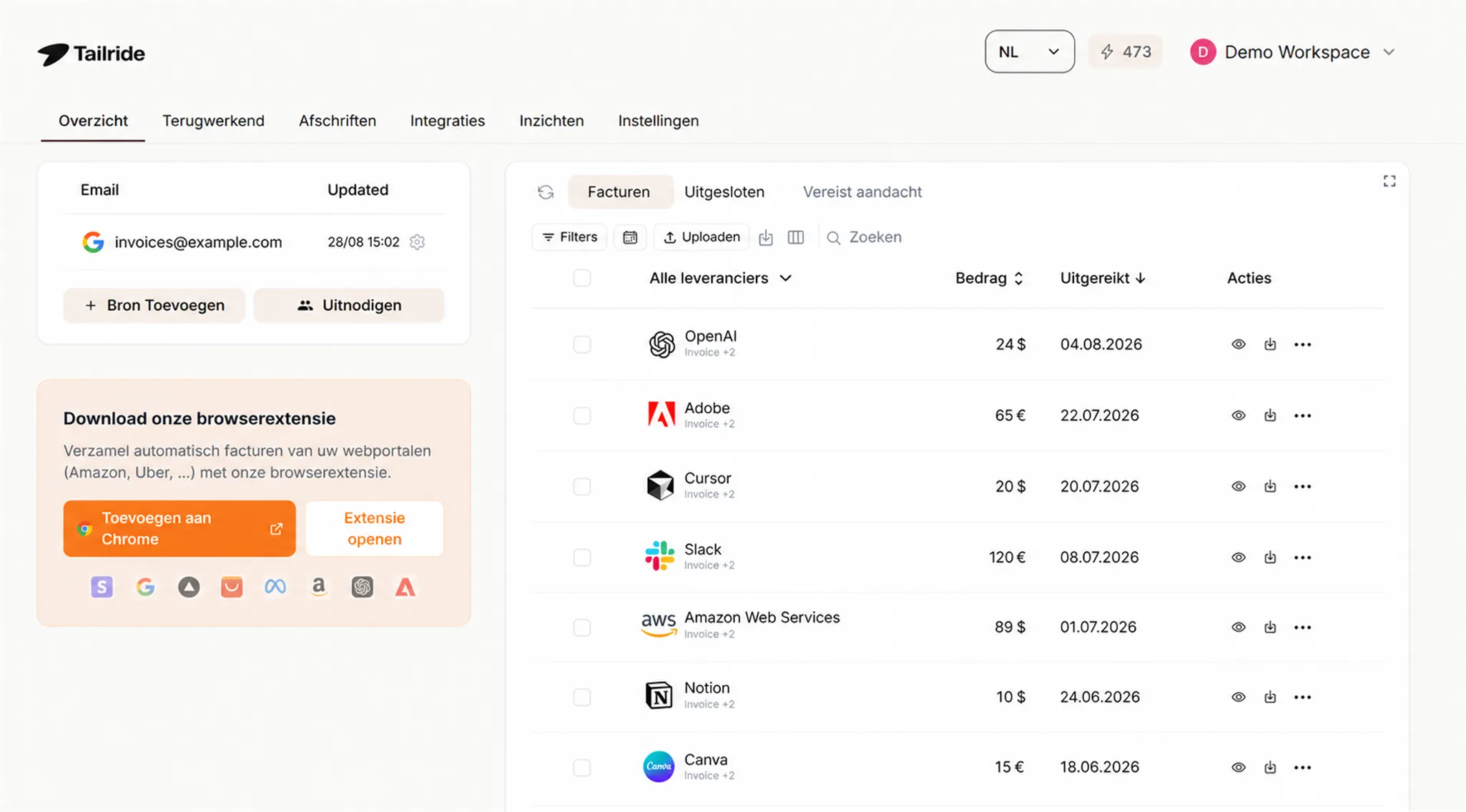Open more actions for Slack row
Image resolution: width=1466 pixels, height=812 pixels.
[x=1303, y=557]
